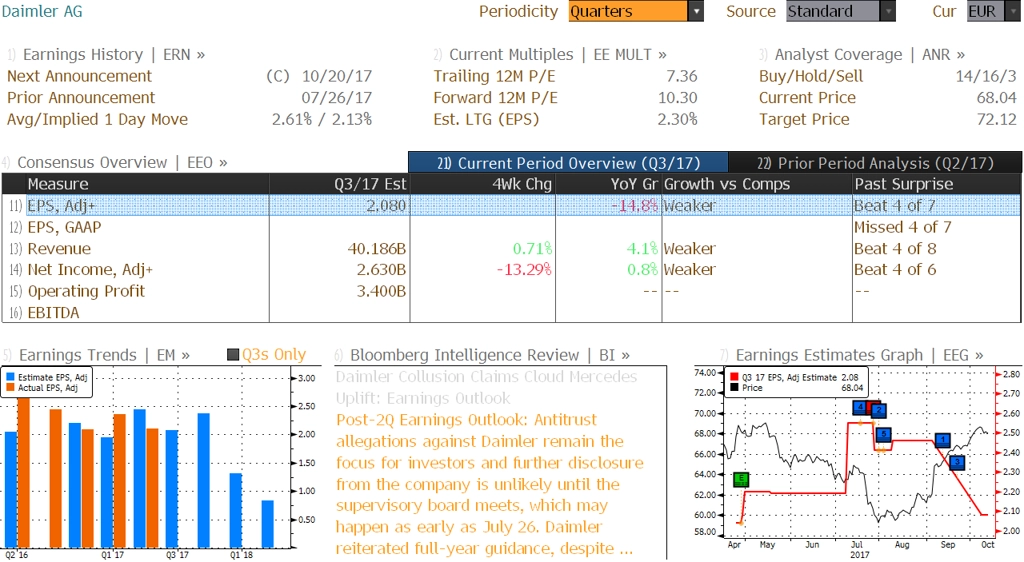
Task: Click event marker 4 on earnings estimates graph
Action: (860, 408)
